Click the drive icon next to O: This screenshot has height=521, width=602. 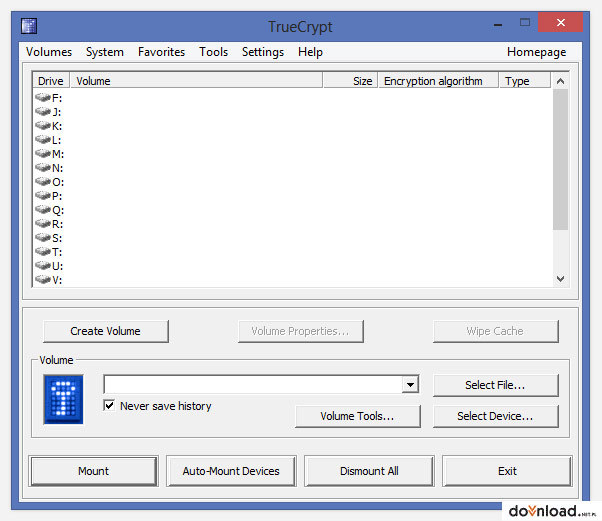(43, 182)
